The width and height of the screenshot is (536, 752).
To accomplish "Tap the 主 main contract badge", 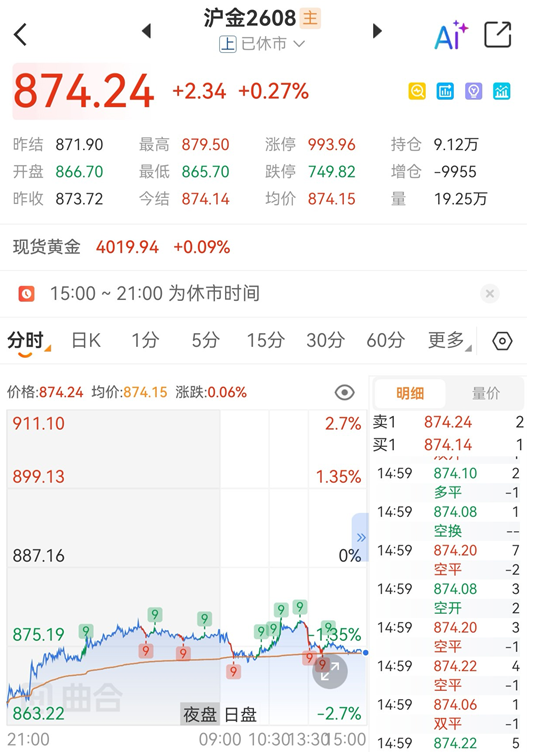I will coord(310,18).
